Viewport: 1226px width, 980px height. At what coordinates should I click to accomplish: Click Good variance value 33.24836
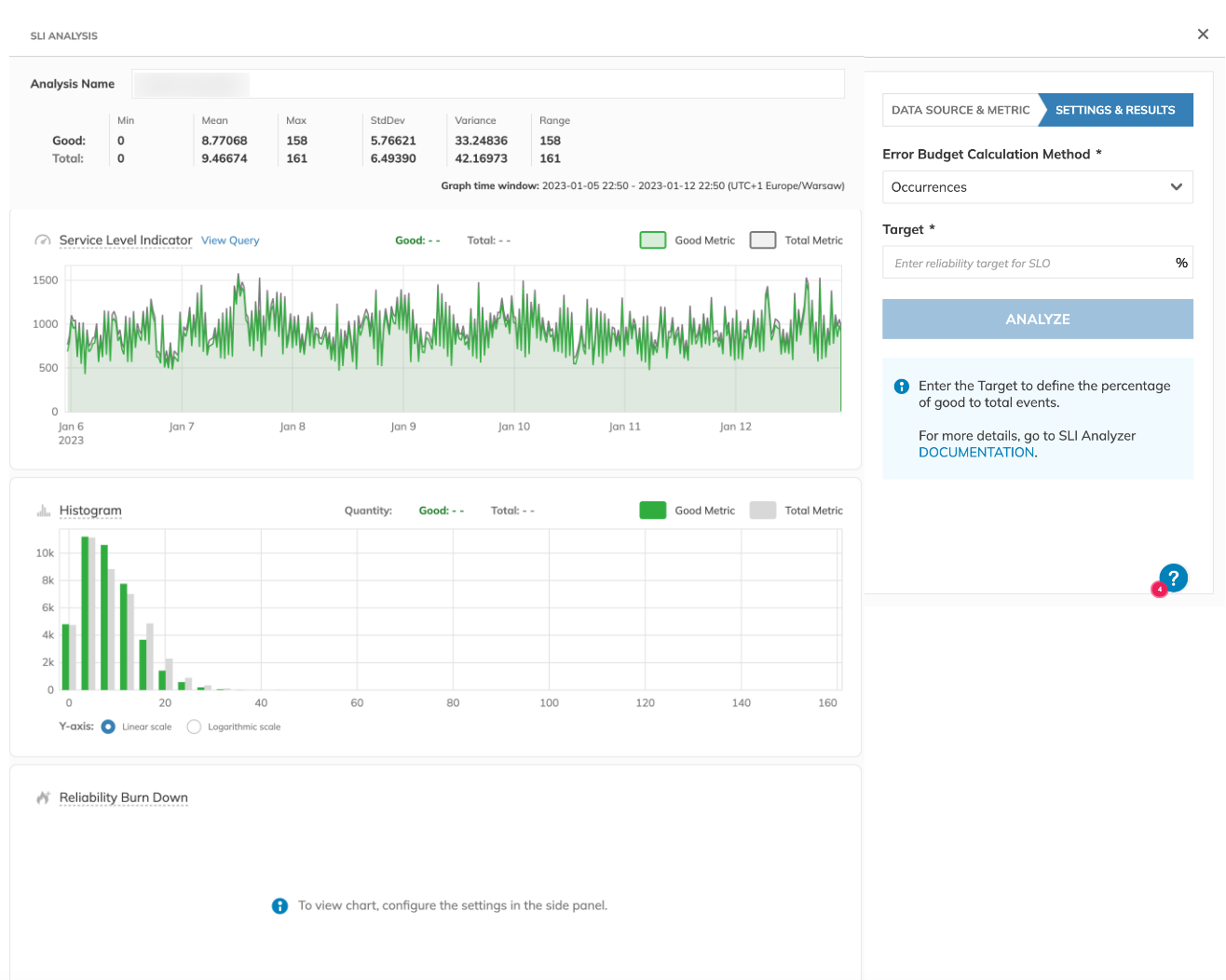pyautogui.click(x=481, y=141)
